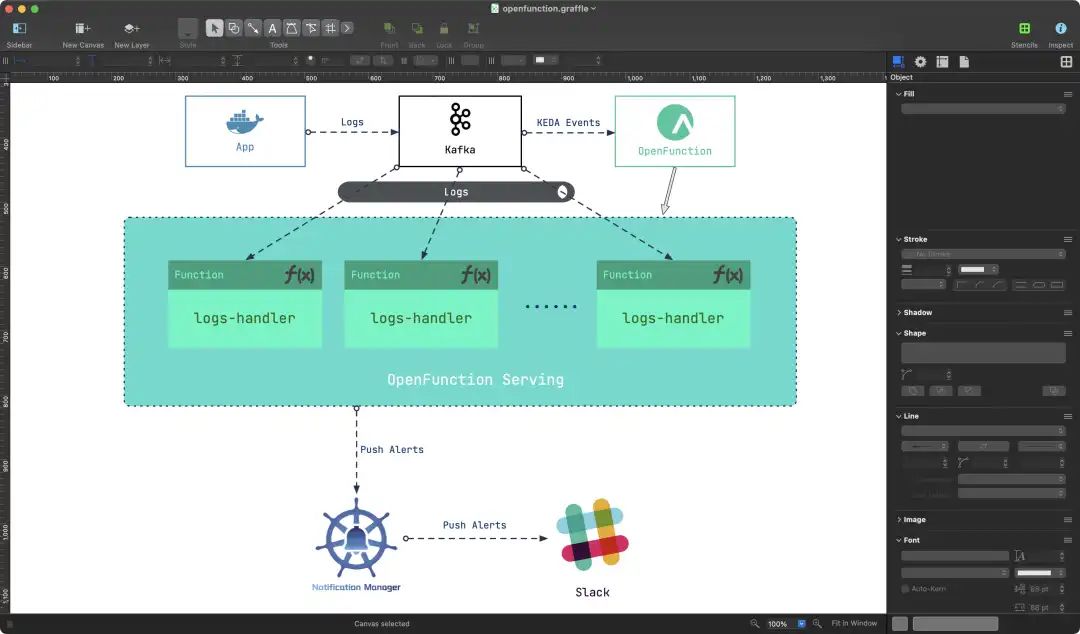Open the Fill section options menu

click(x=1068, y=94)
